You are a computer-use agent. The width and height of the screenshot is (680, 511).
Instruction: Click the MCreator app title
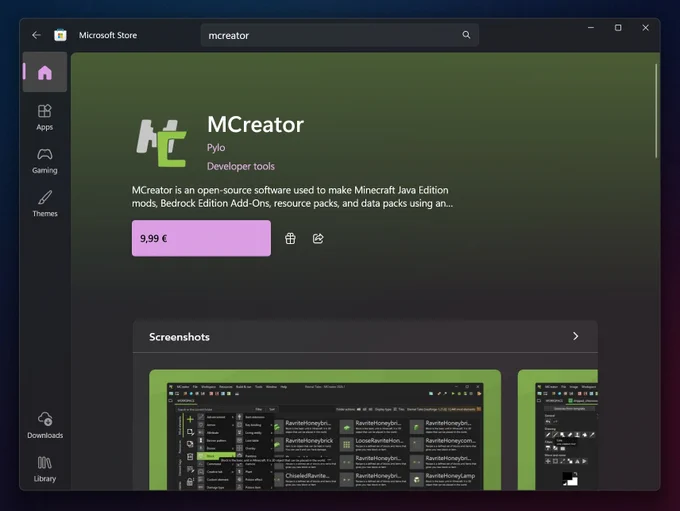(x=255, y=124)
